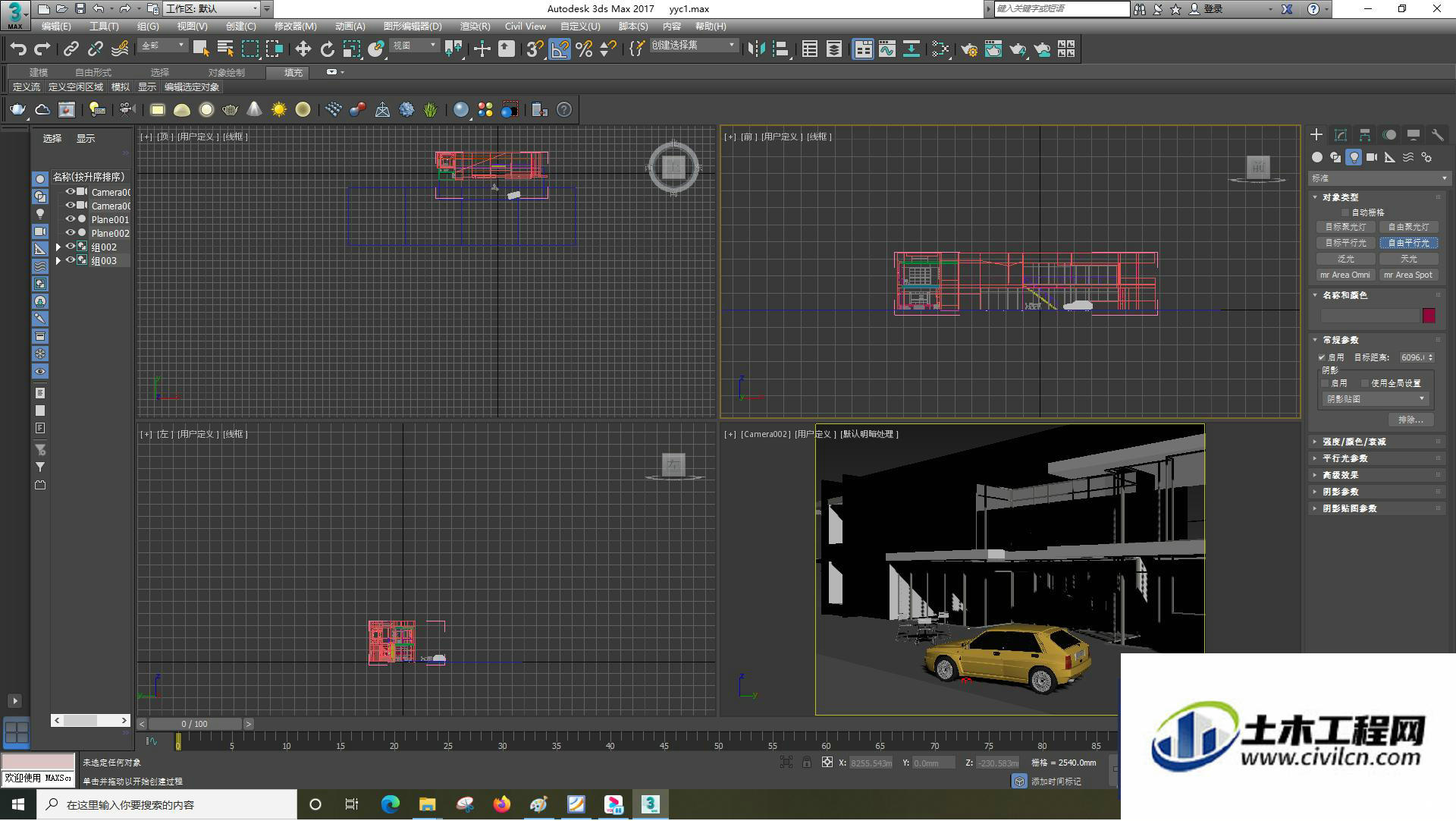The width and height of the screenshot is (1456, 821).
Task: Expand 强度/颜色/衰减 rollout
Action: point(1354,442)
